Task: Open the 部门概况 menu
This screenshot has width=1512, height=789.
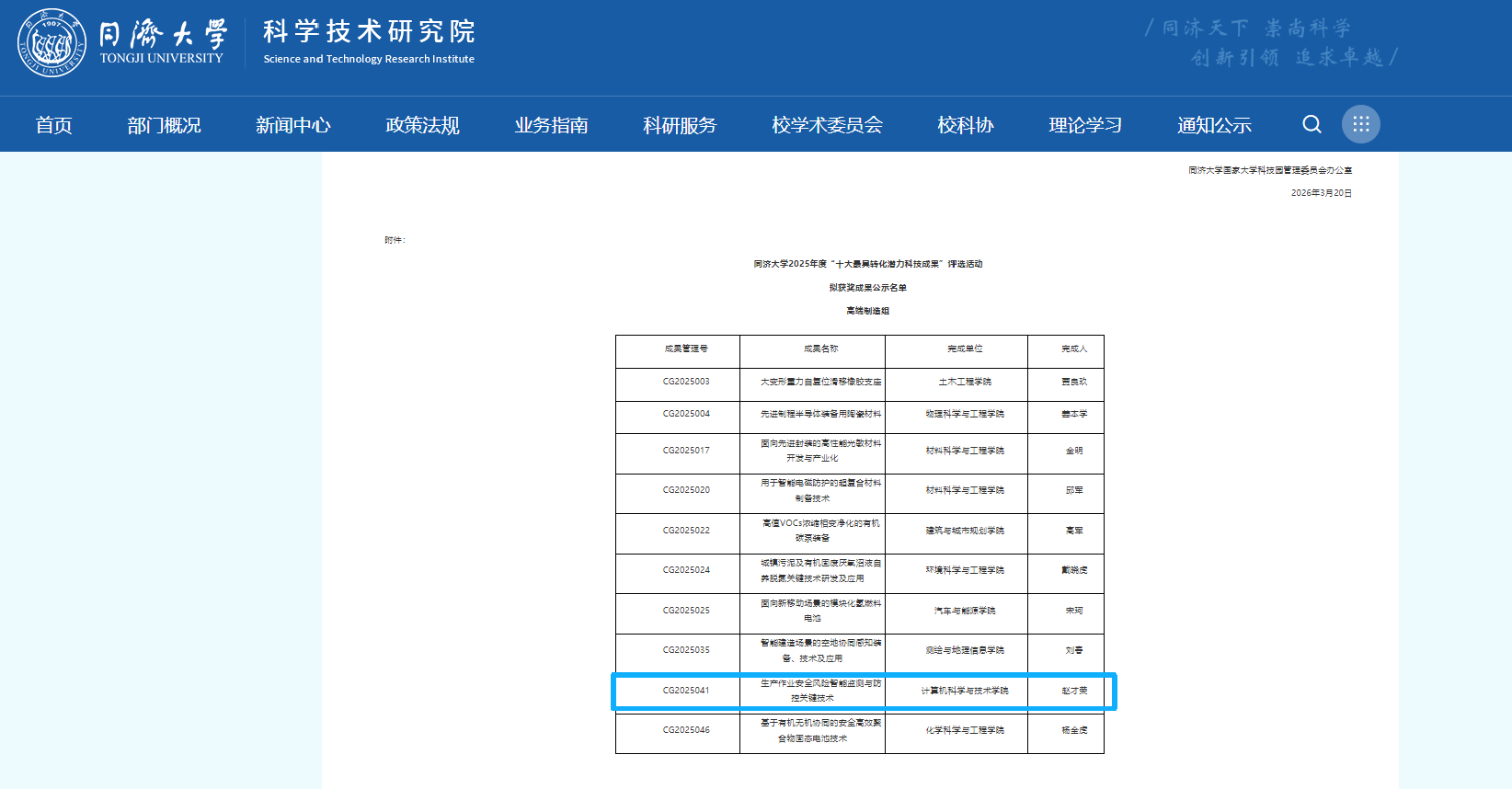Action: click(164, 125)
